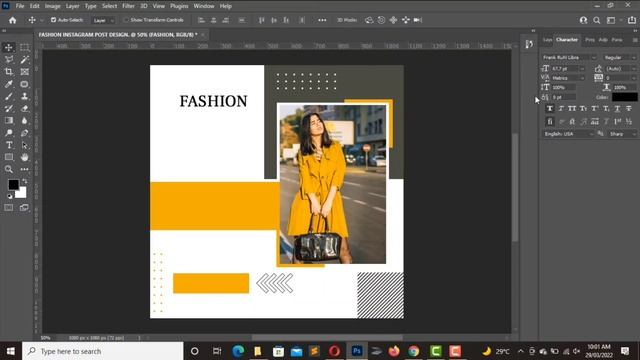Open the (Auto) leading dropdown

(633, 69)
